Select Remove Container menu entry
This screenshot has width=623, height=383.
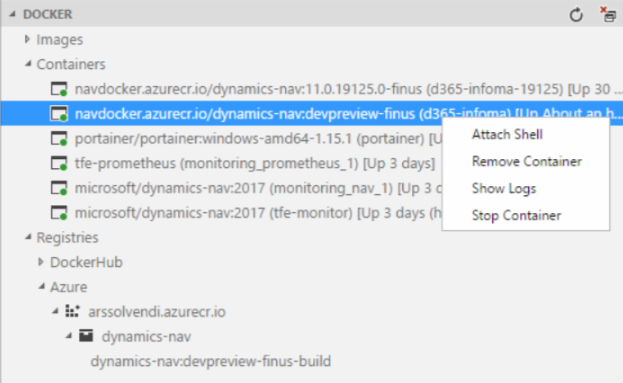coord(527,162)
